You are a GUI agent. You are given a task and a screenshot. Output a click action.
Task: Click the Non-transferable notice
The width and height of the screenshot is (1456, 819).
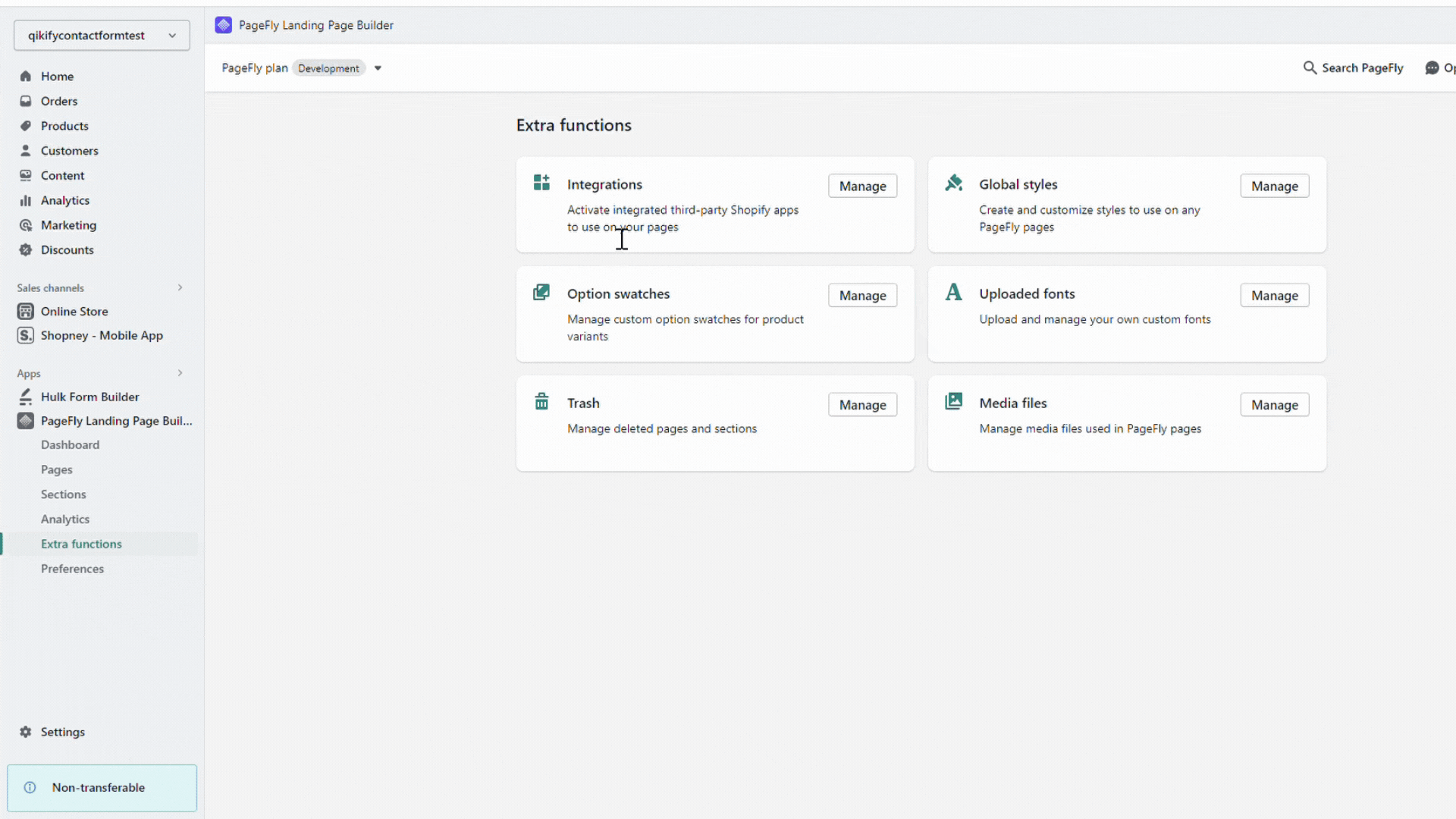[102, 788]
